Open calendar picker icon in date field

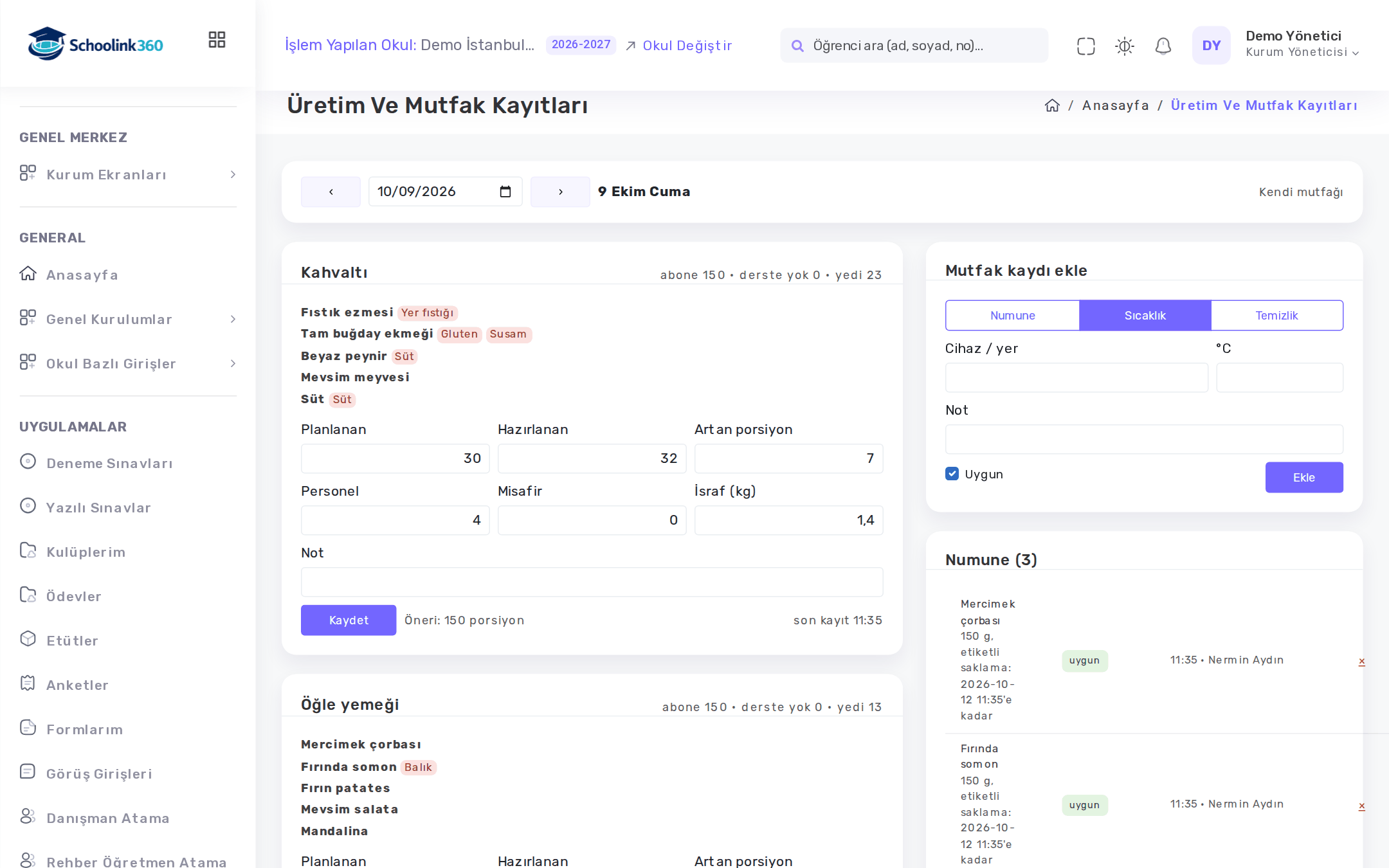point(505,192)
